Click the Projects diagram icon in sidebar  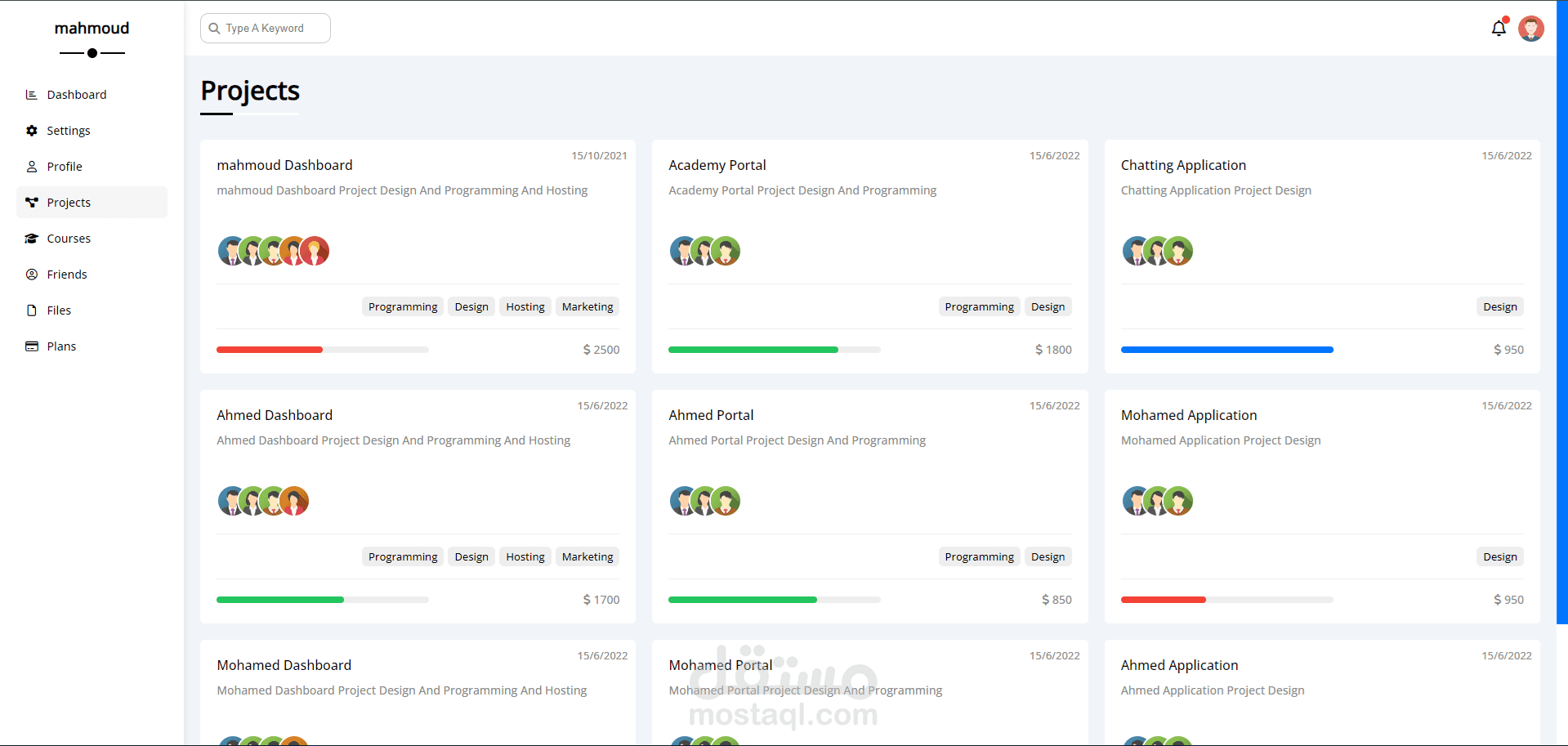(32, 203)
